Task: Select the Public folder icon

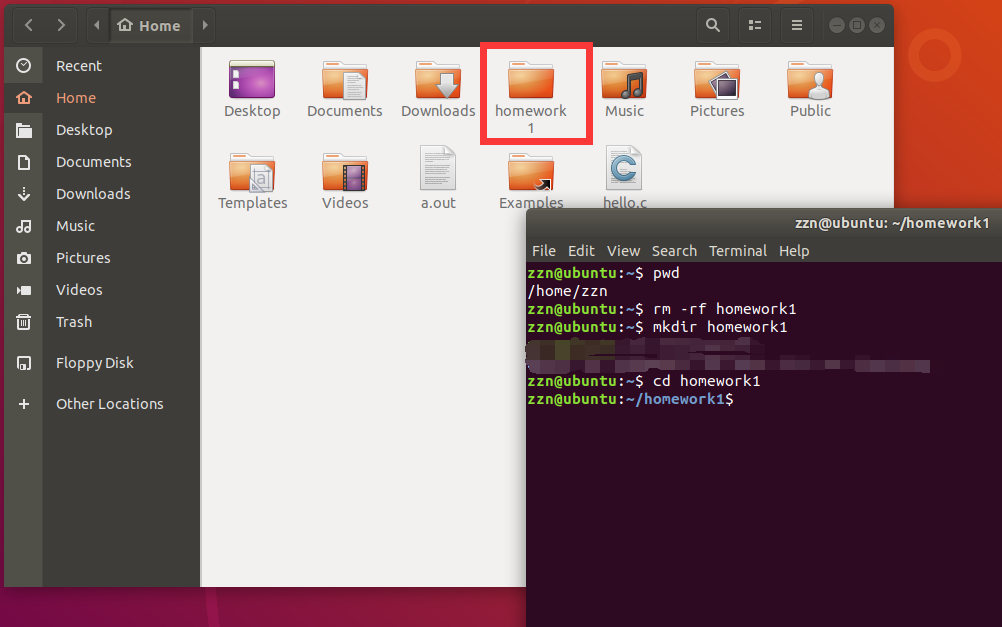Action: click(x=810, y=80)
